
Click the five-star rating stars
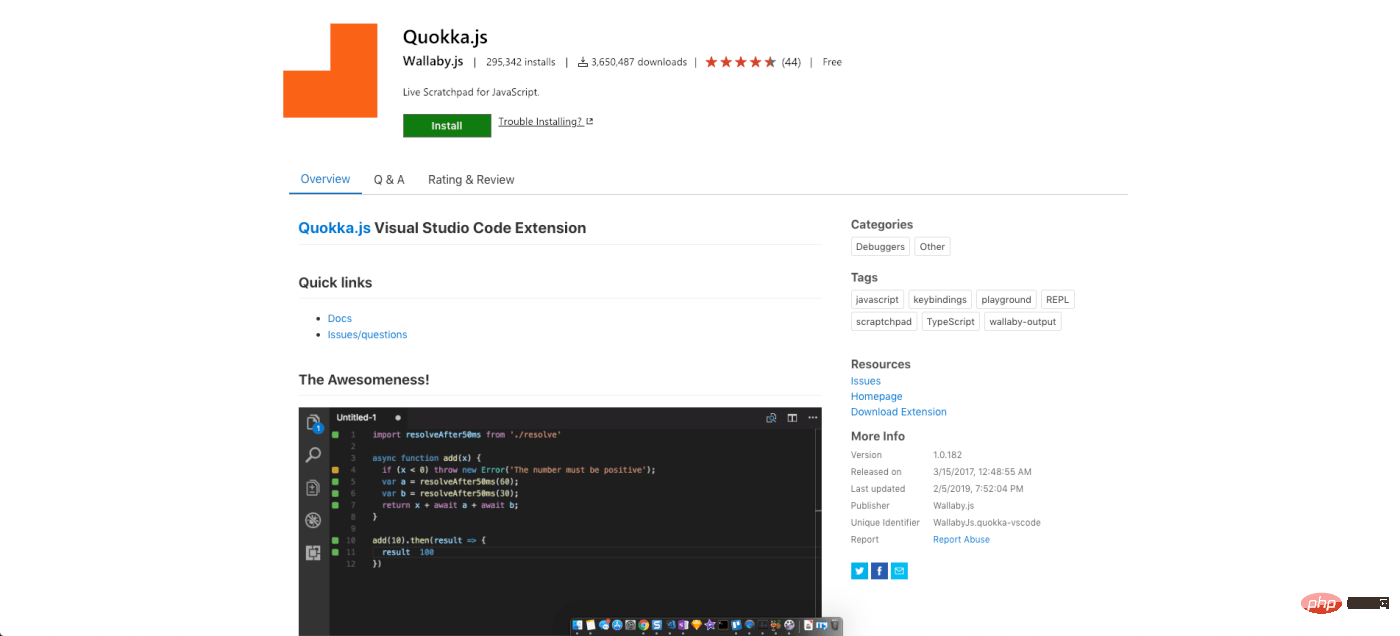[740, 62]
